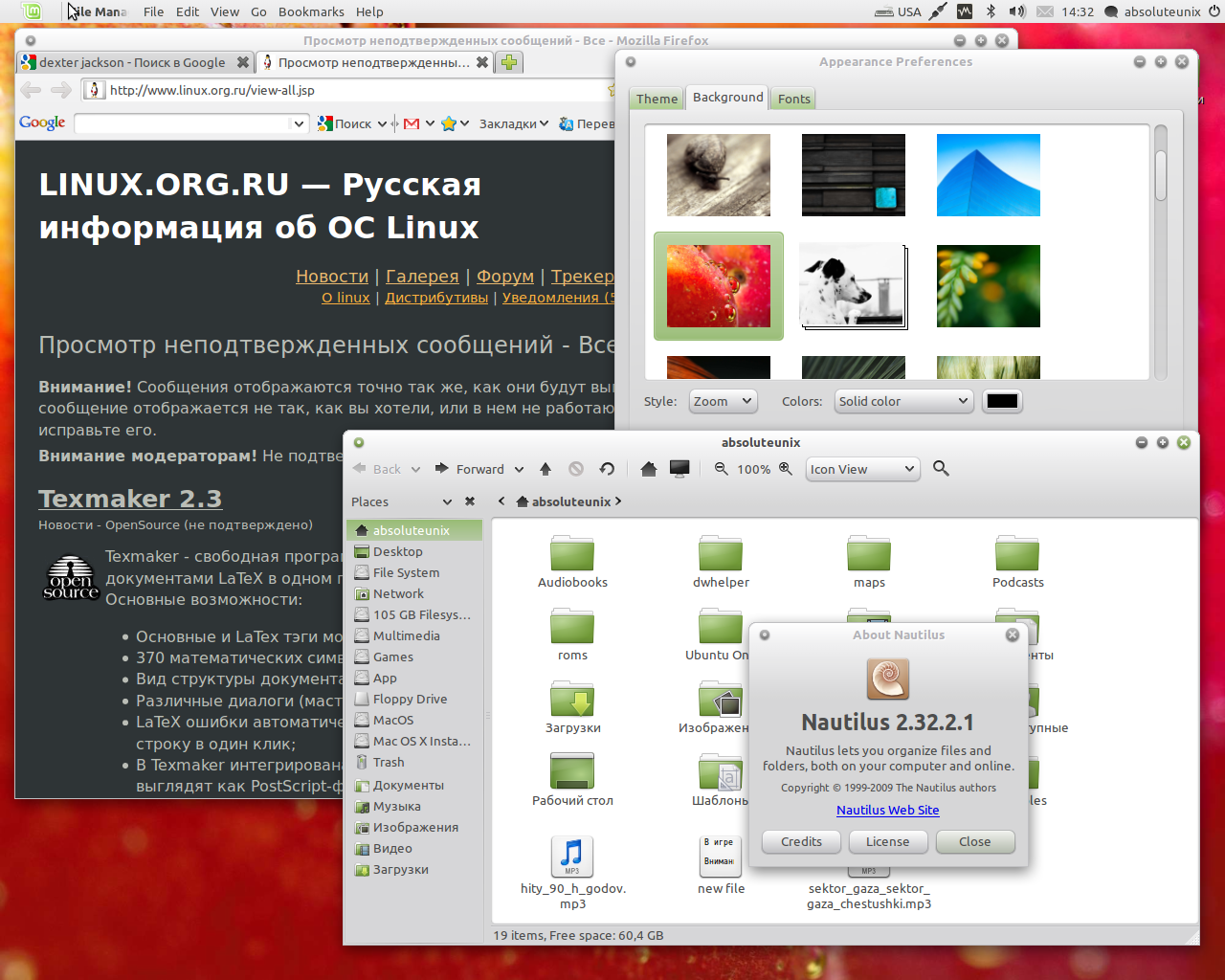
Task: Select Network in Places sidebar
Action: click(x=398, y=593)
